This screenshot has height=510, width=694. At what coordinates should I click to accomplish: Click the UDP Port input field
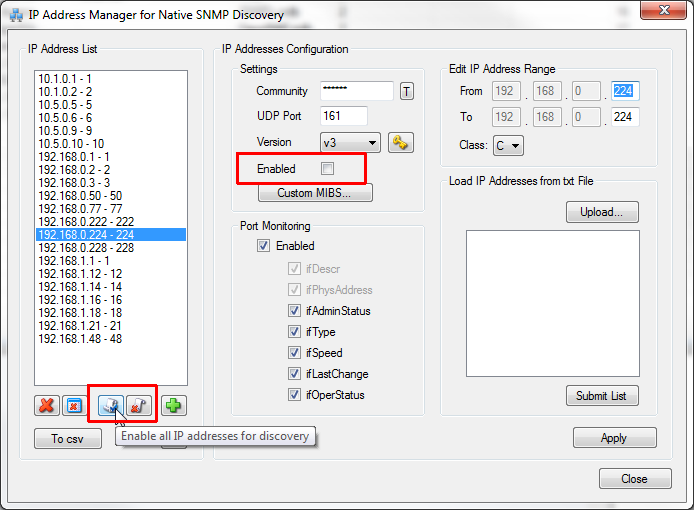[344, 116]
